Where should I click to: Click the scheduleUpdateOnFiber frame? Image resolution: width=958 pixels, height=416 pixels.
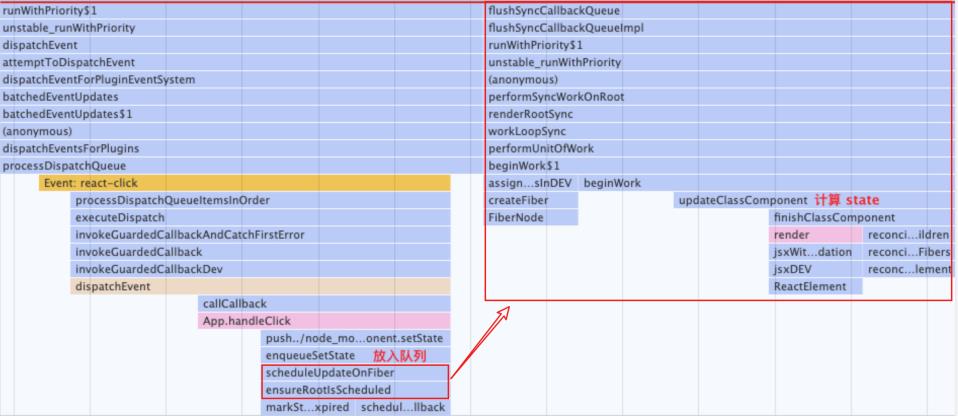[x=355, y=373]
